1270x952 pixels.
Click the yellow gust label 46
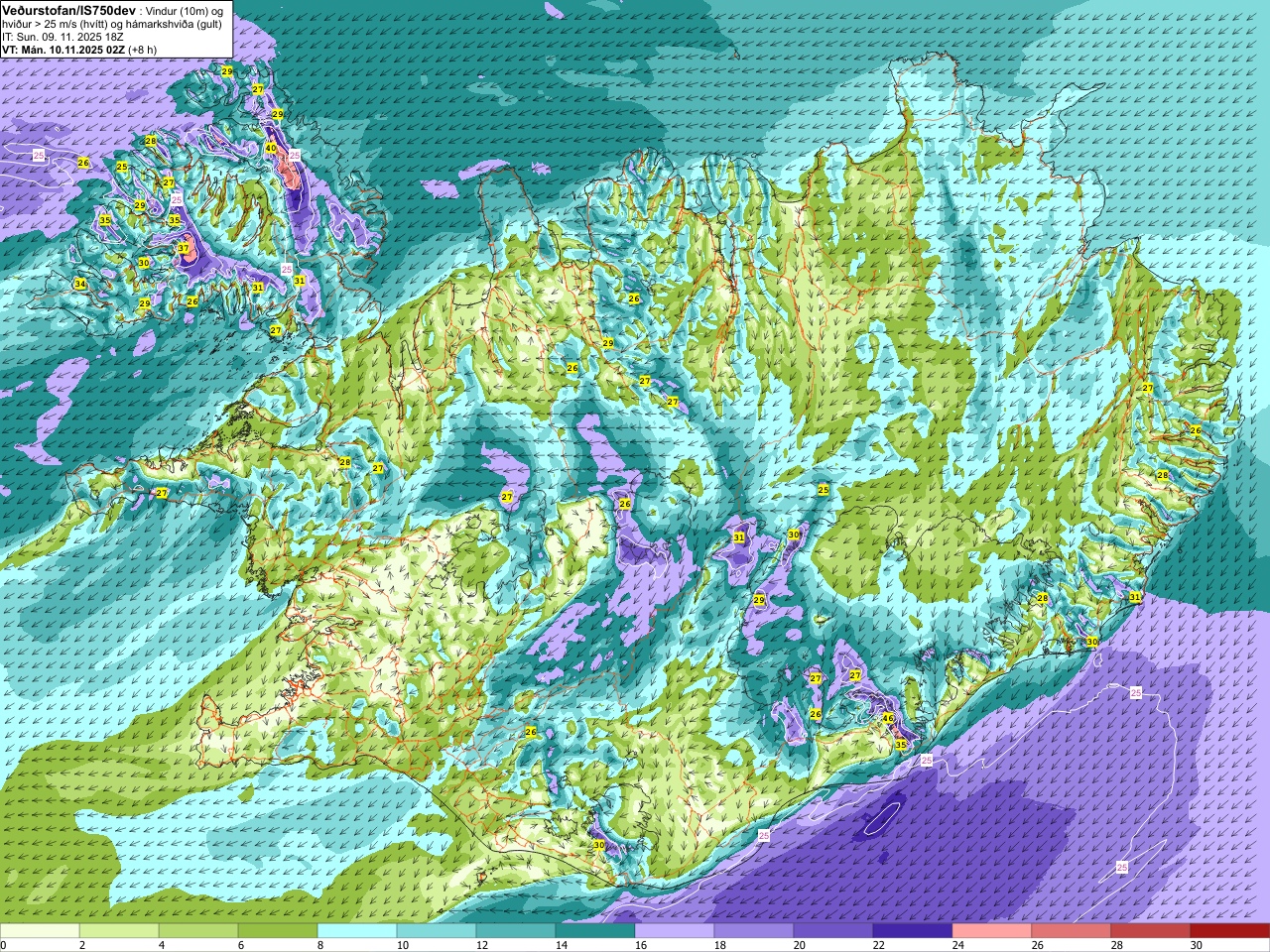(888, 719)
